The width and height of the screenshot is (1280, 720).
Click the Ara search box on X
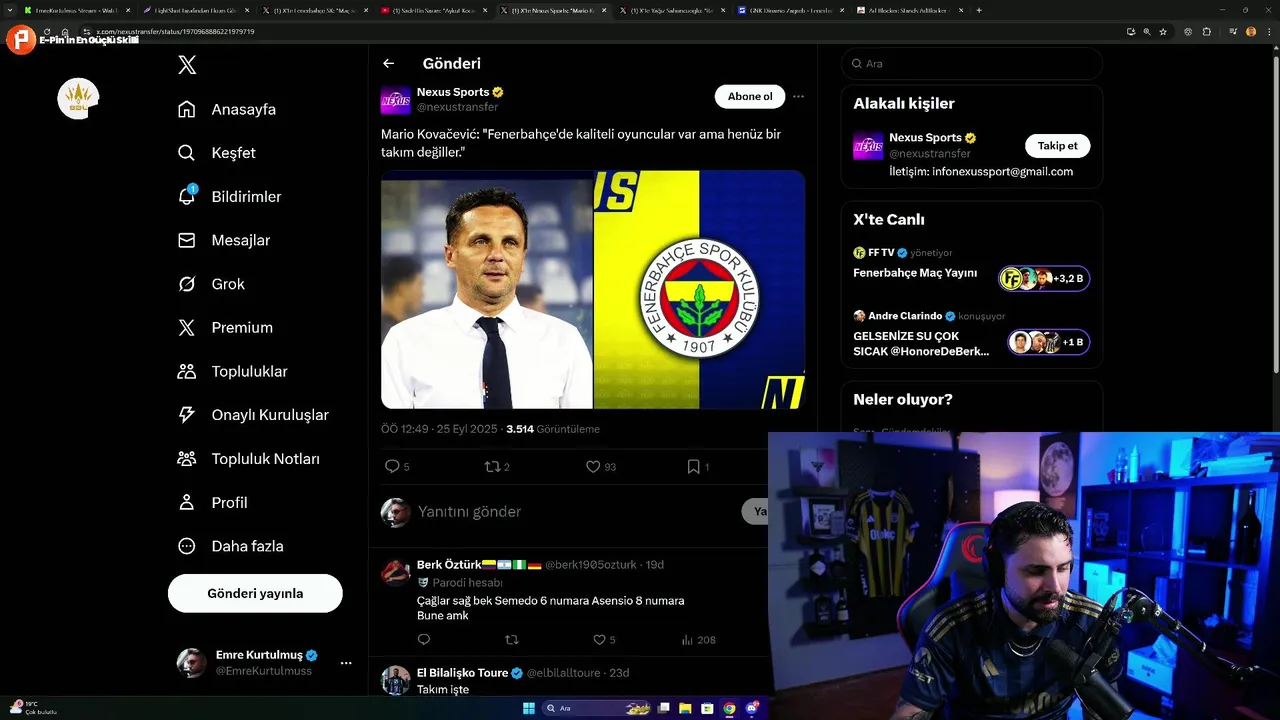[972, 63]
